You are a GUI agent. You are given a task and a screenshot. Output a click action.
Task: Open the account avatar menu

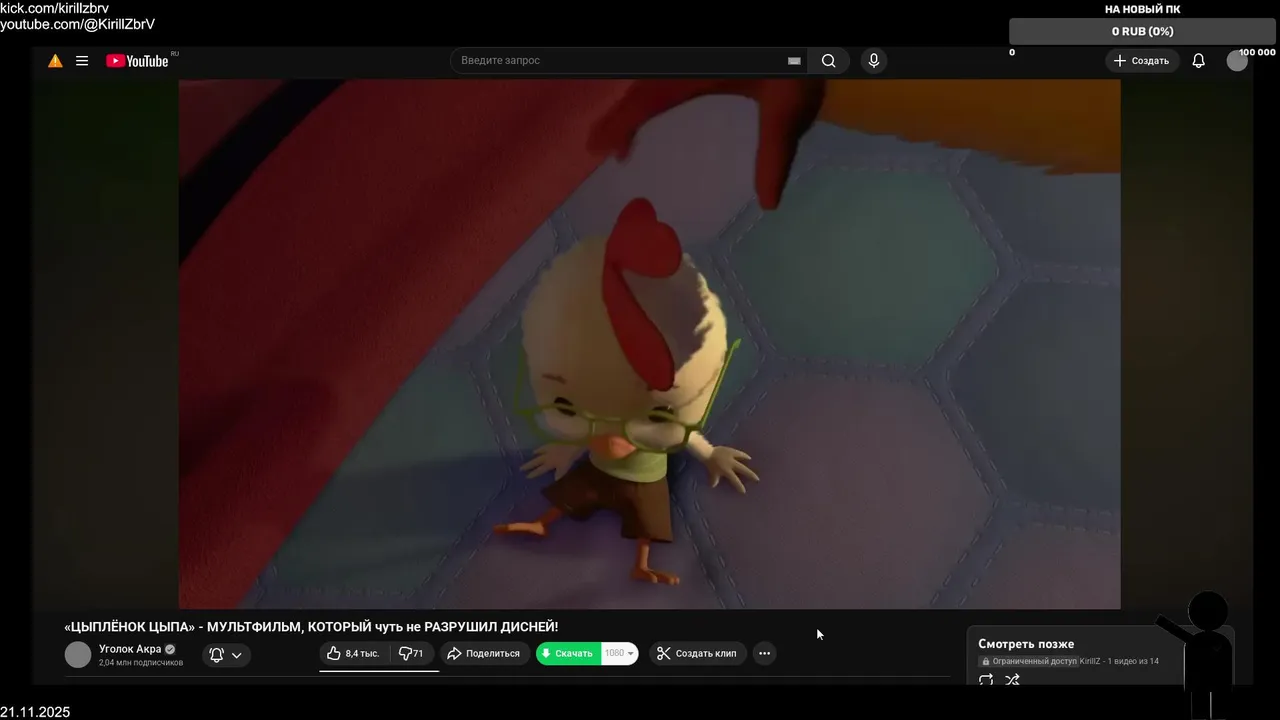1237,61
